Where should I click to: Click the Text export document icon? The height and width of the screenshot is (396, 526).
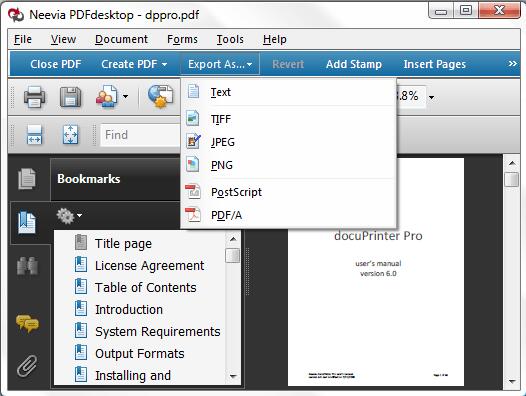[193, 92]
